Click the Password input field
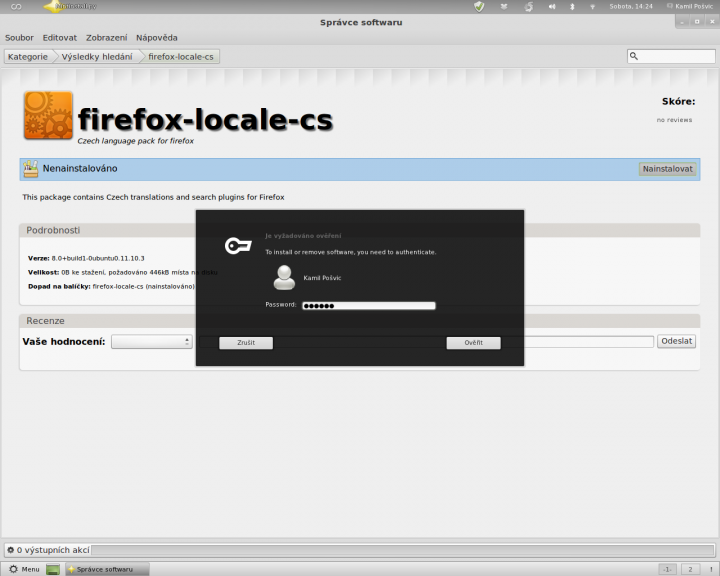720x576 pixels. point(369,305)
